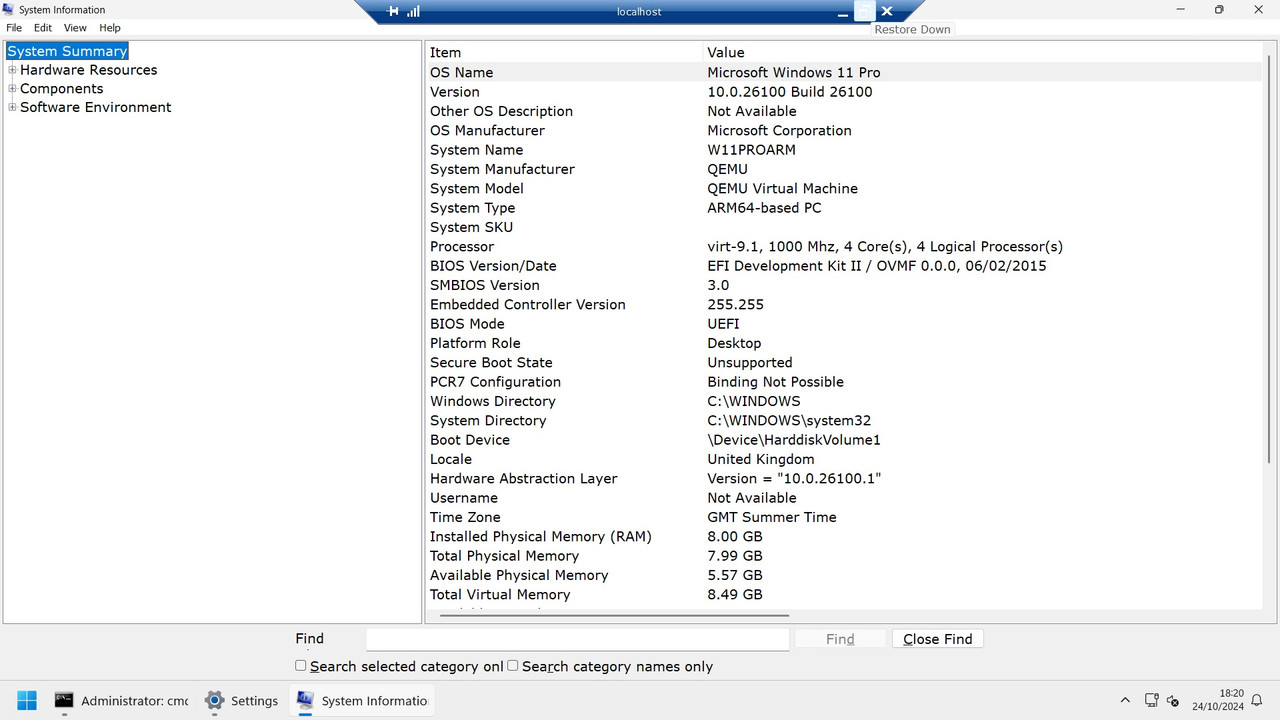This screenshot has height=720, width=1280.
Task: Click the GMT Summer Time value
Action: [772, 518]
